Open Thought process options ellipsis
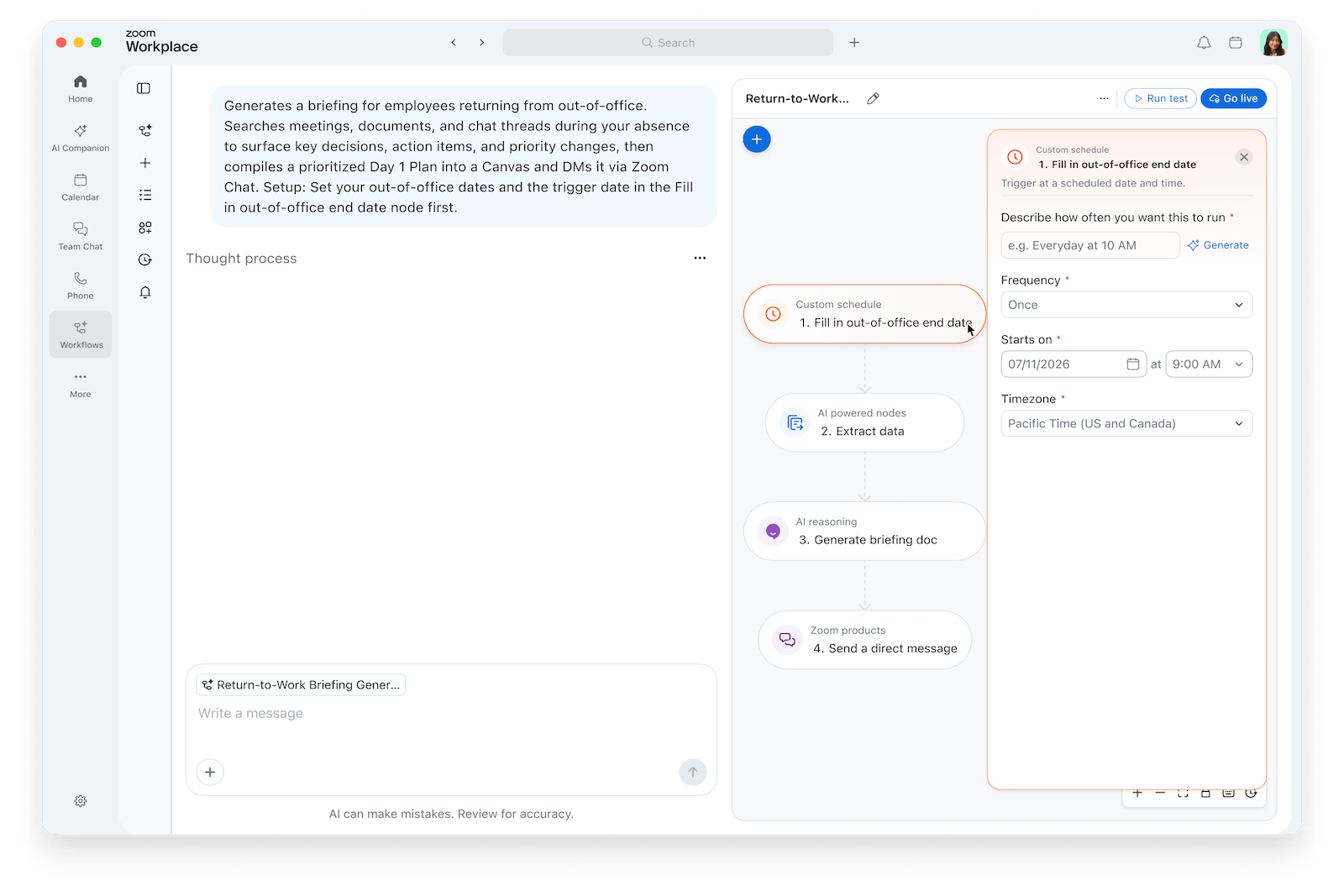 click(700, 259)
